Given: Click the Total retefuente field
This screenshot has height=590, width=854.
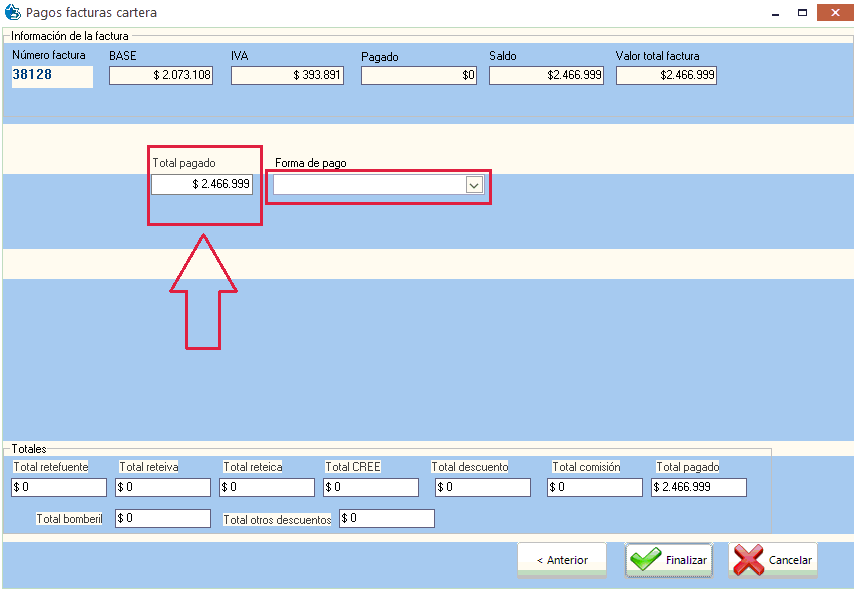Looking at the screenshot, I should pyautogui.click(x=59, y=487).
